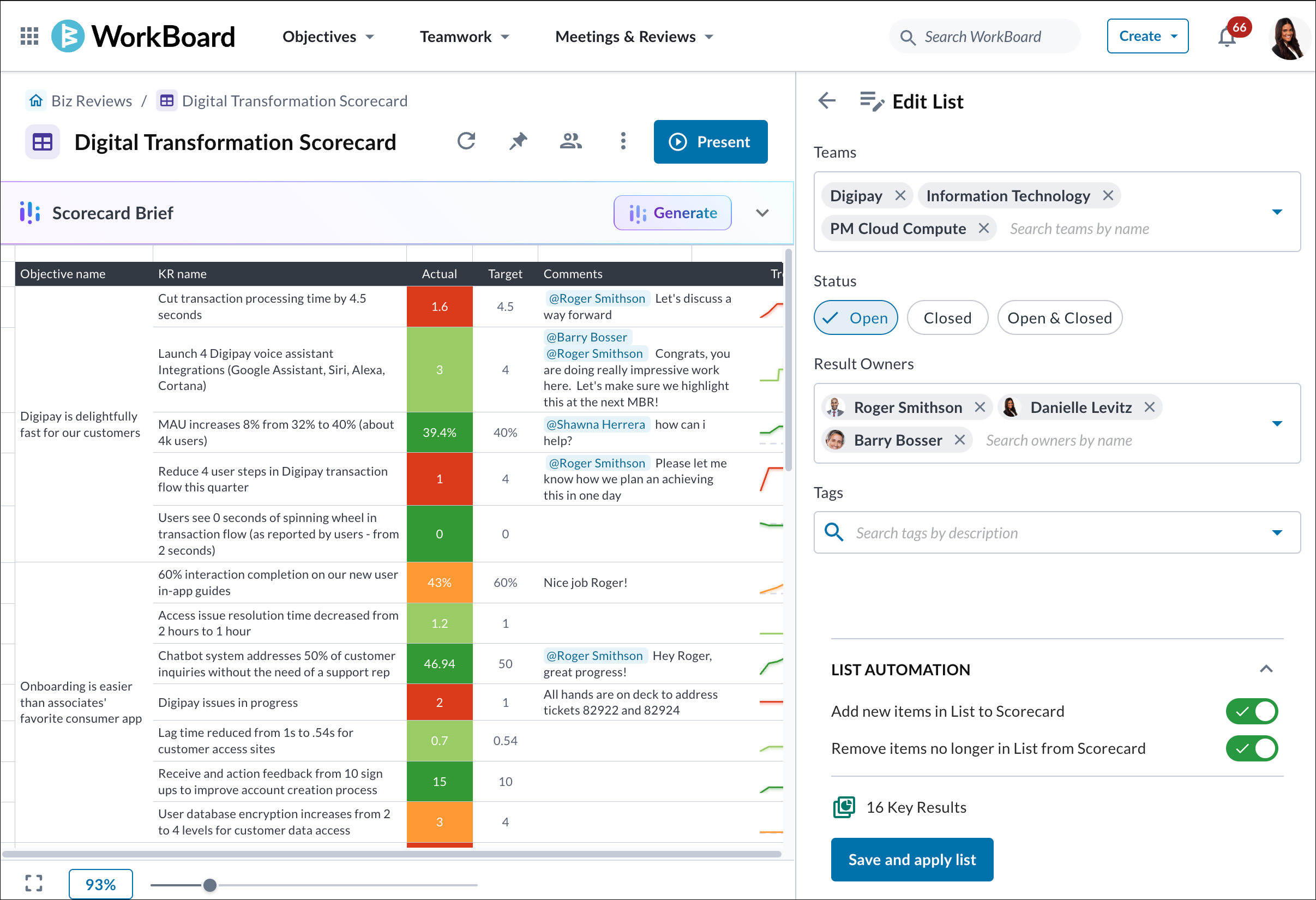The image size is (1316, 900).
Task: Click the Search WorkBoard field
Action: pos(984,36)
